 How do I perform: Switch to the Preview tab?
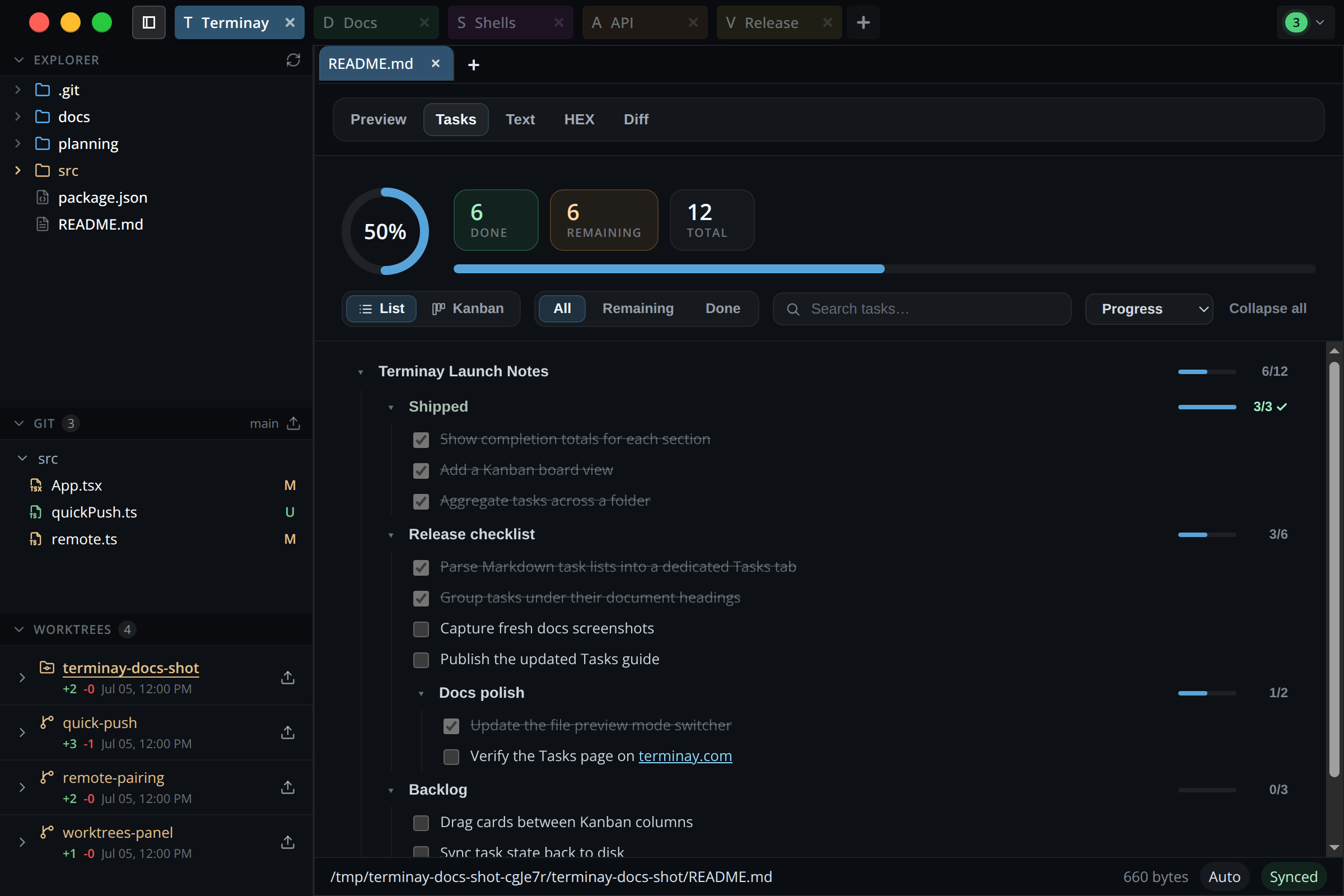(x=379, y=119)
